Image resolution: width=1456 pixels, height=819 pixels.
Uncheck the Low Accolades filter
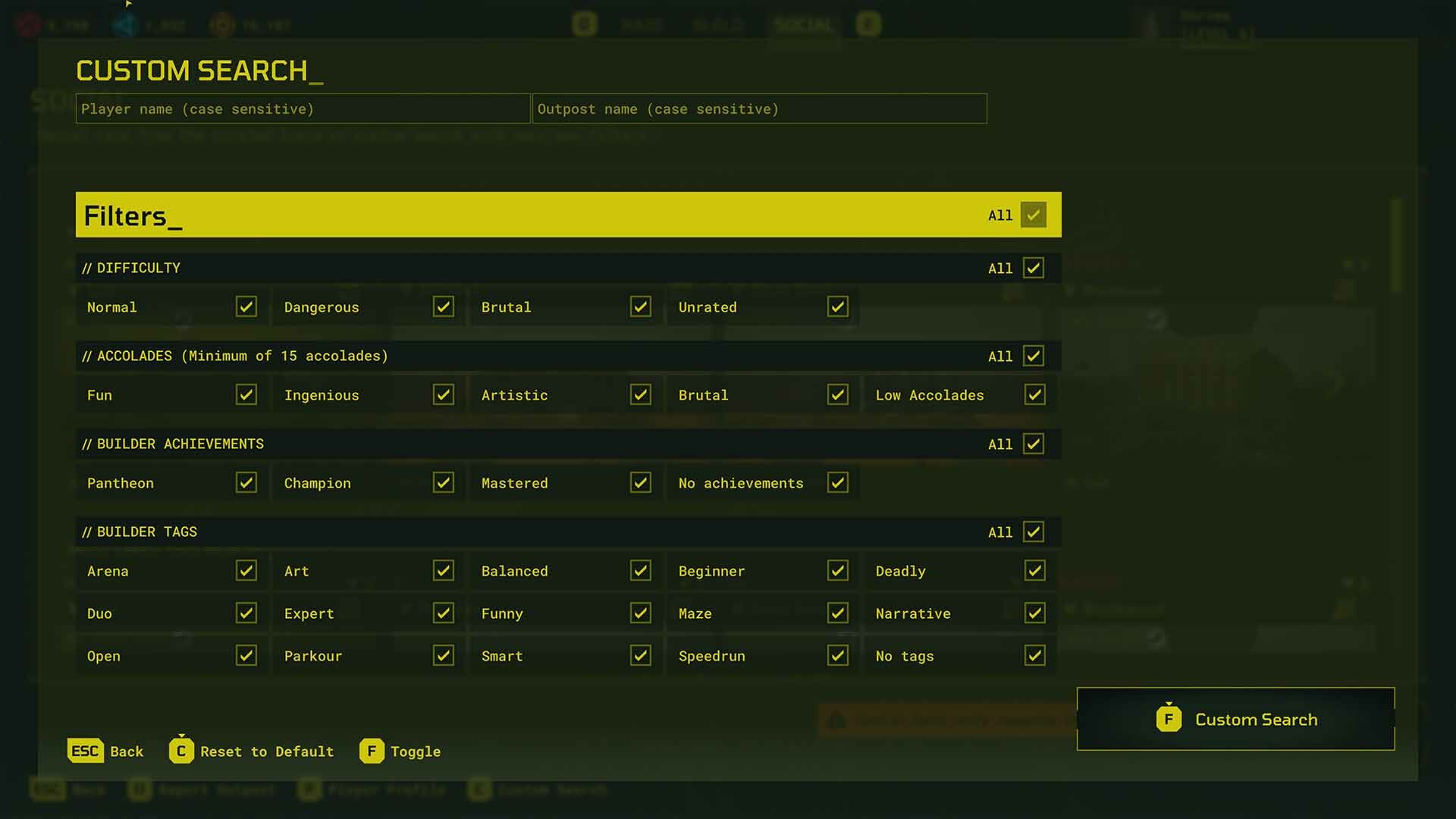pyautogui.click(x=1034, y=394)
